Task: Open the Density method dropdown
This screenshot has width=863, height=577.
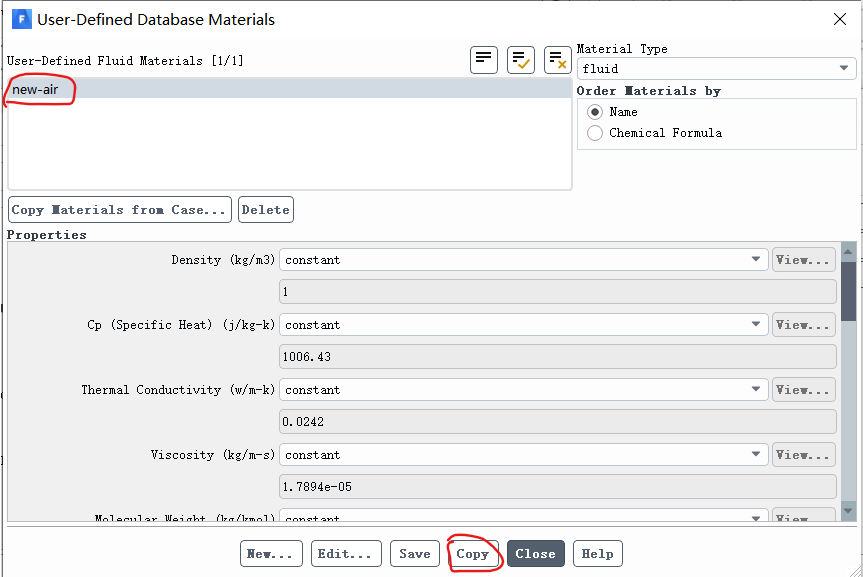Action: [523, 260]
